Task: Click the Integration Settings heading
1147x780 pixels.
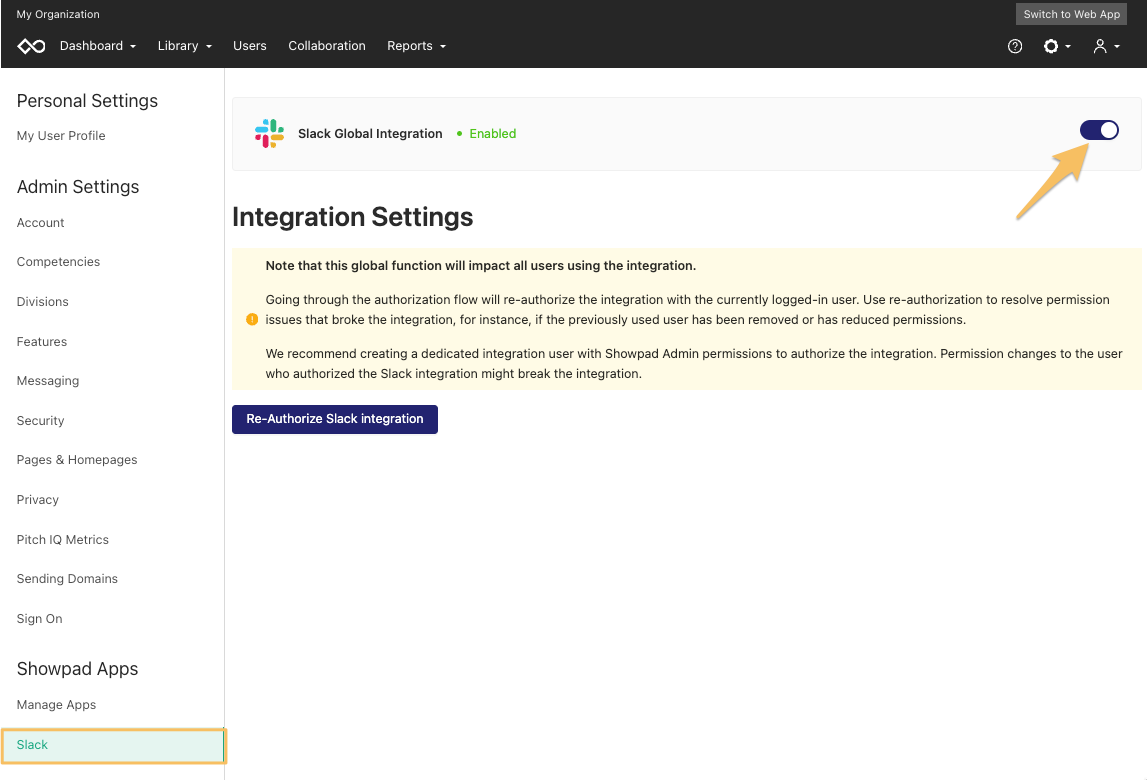Action: tap(353, 217)
